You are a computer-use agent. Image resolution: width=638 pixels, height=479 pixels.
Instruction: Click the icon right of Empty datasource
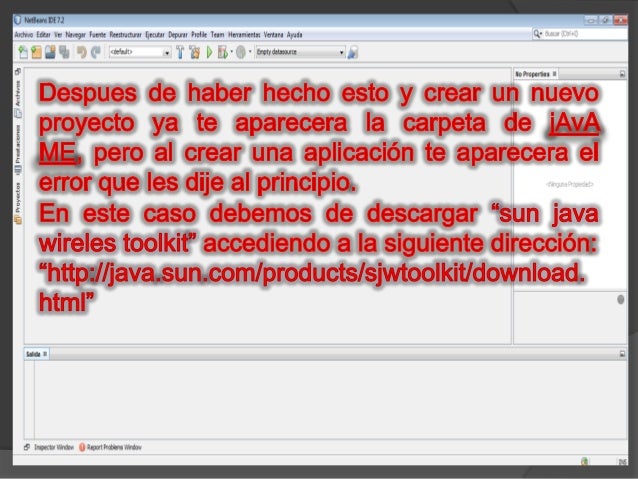point(352,52)
